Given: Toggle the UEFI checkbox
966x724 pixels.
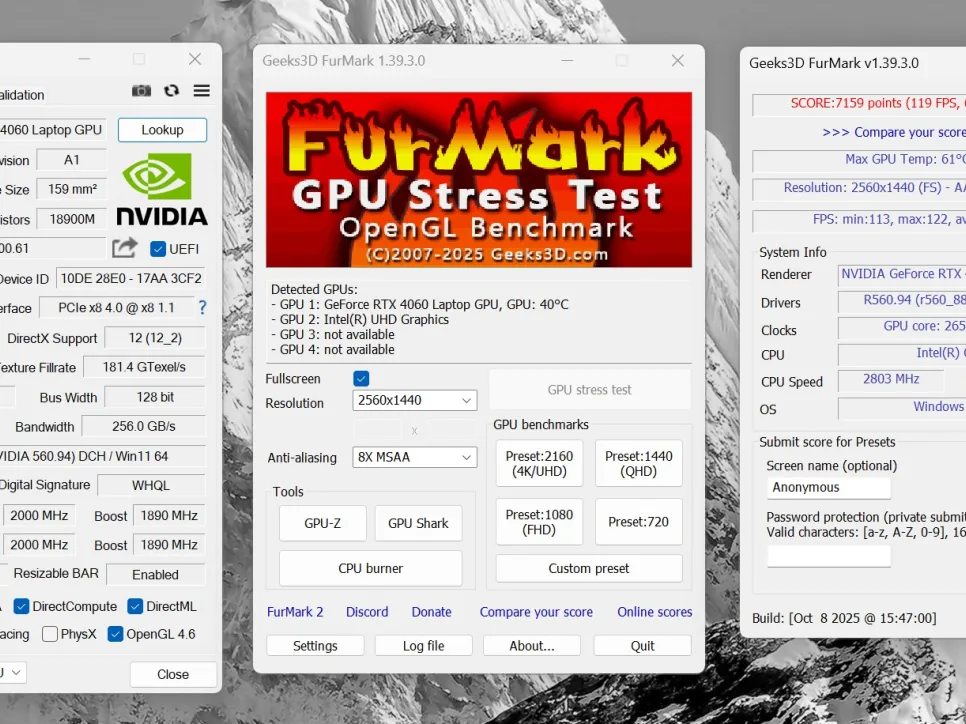Looking at the screenshot, I should [158, 249].
